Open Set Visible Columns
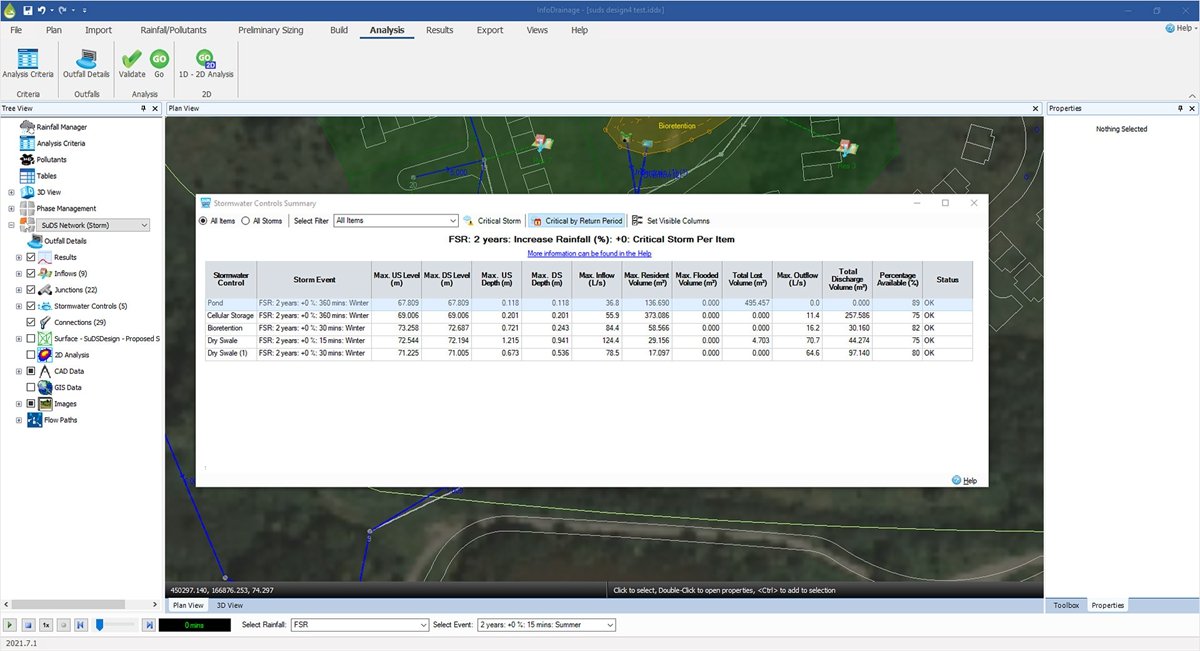 [671, 220]
